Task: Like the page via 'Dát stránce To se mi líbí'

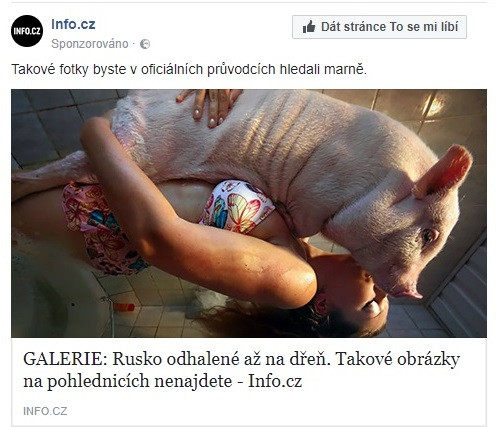Action: 379,27
